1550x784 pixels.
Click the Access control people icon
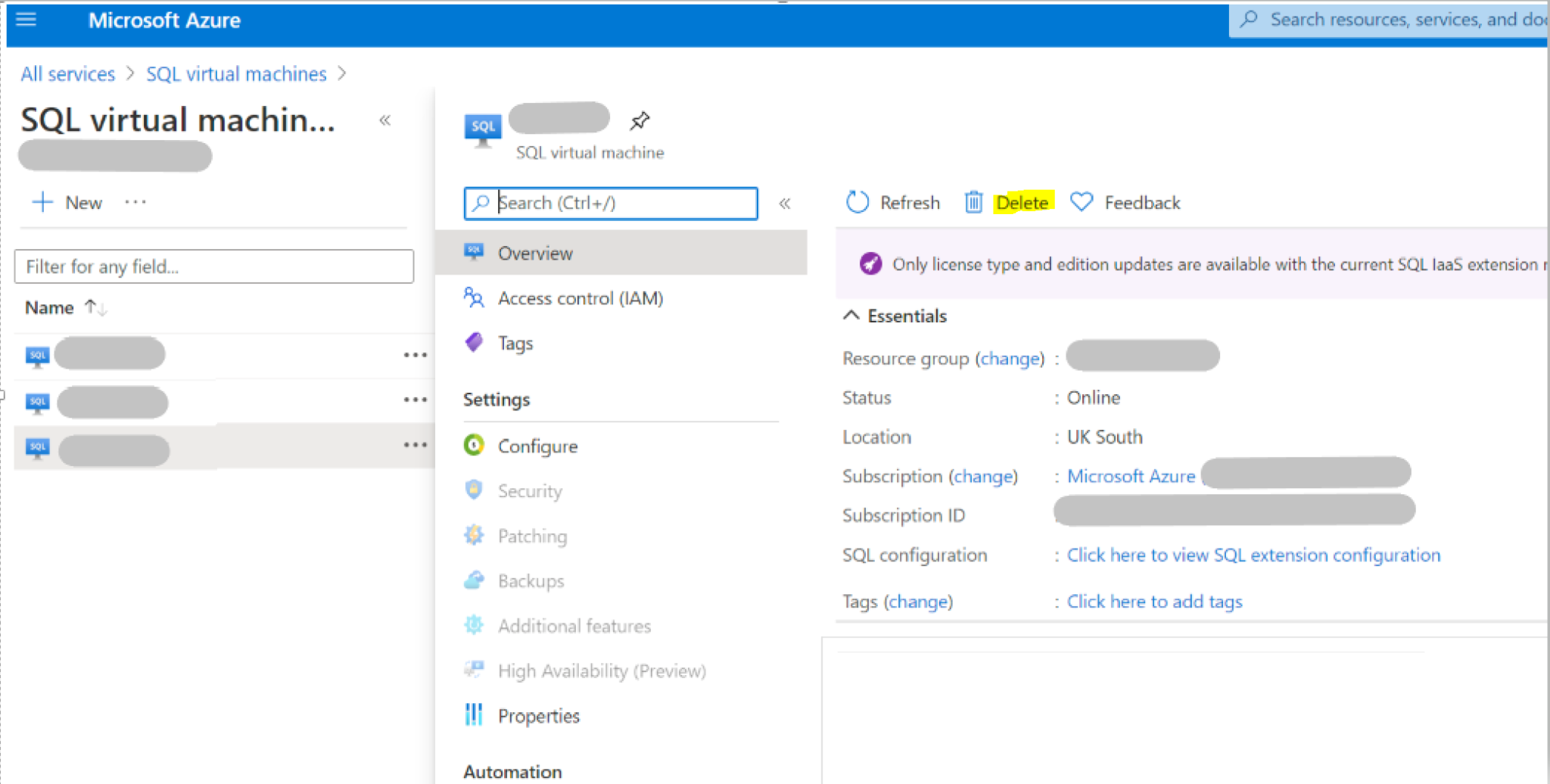click(474, 297)
